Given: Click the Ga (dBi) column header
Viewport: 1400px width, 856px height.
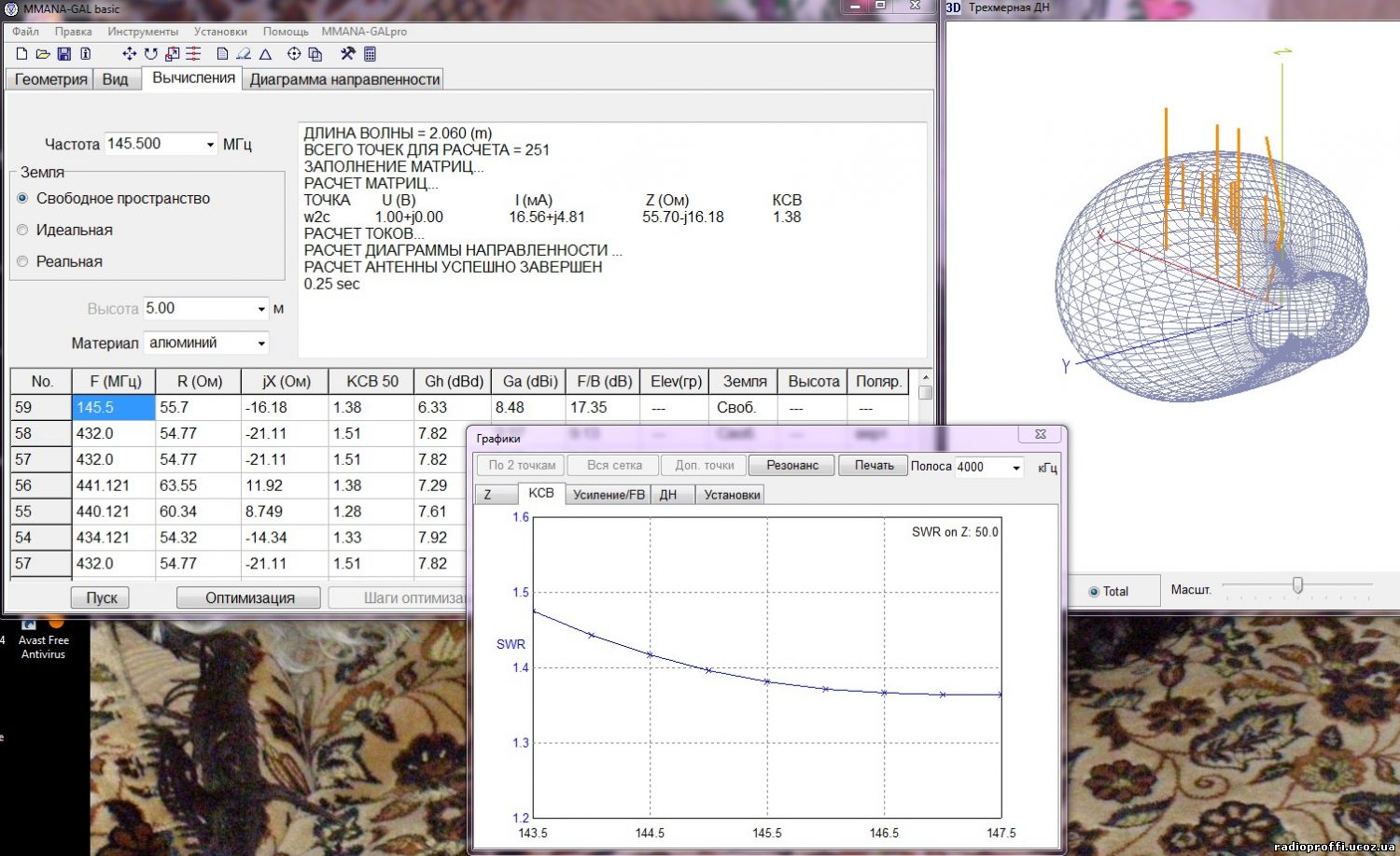Looking at the screenshot, I should [529, 381].
